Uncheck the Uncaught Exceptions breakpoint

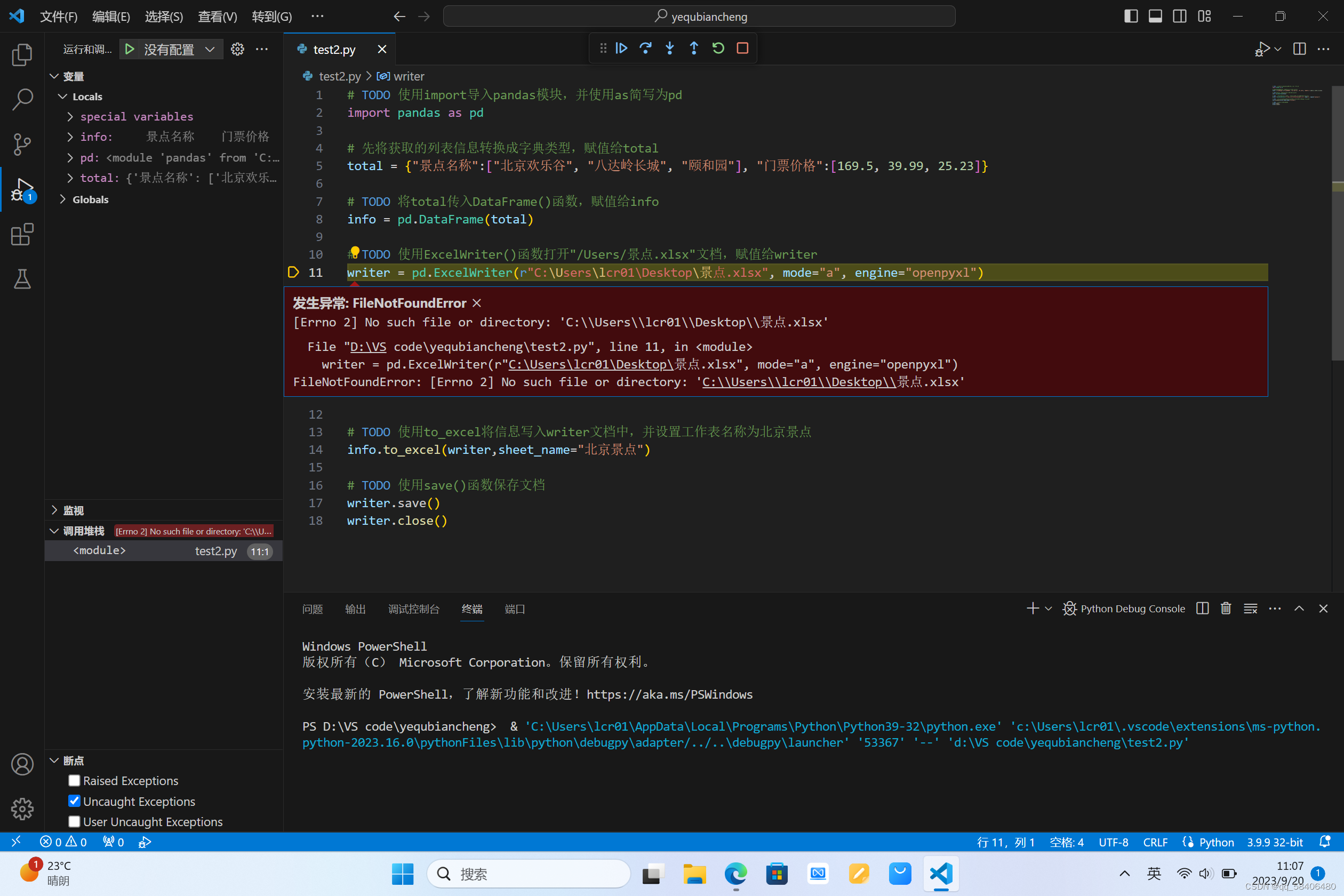(x=74, y=801)
